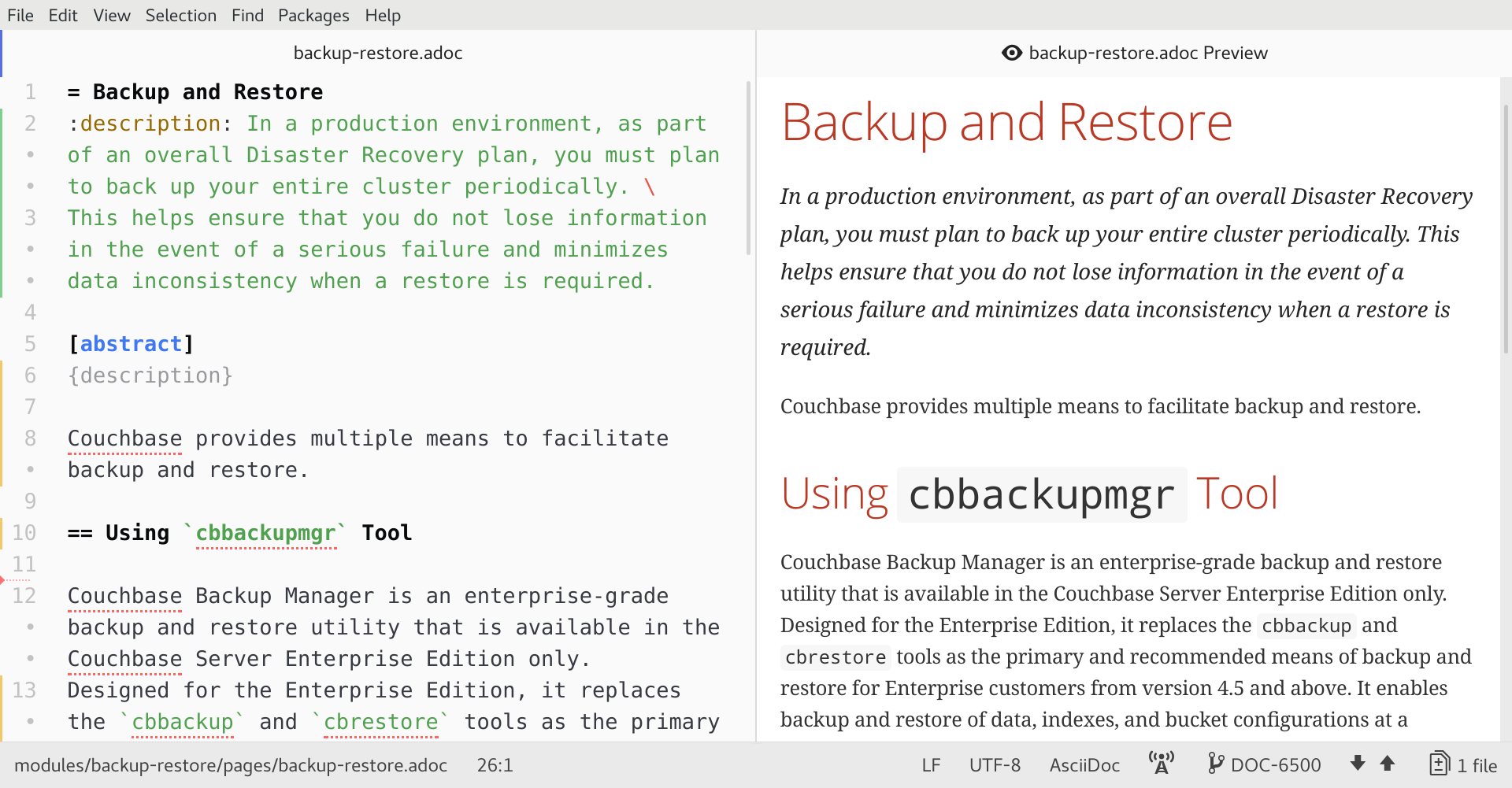Click the file path in status bar
This screenshot has width=1512, height=788.
pyautogui.click(x=231, y=765)
